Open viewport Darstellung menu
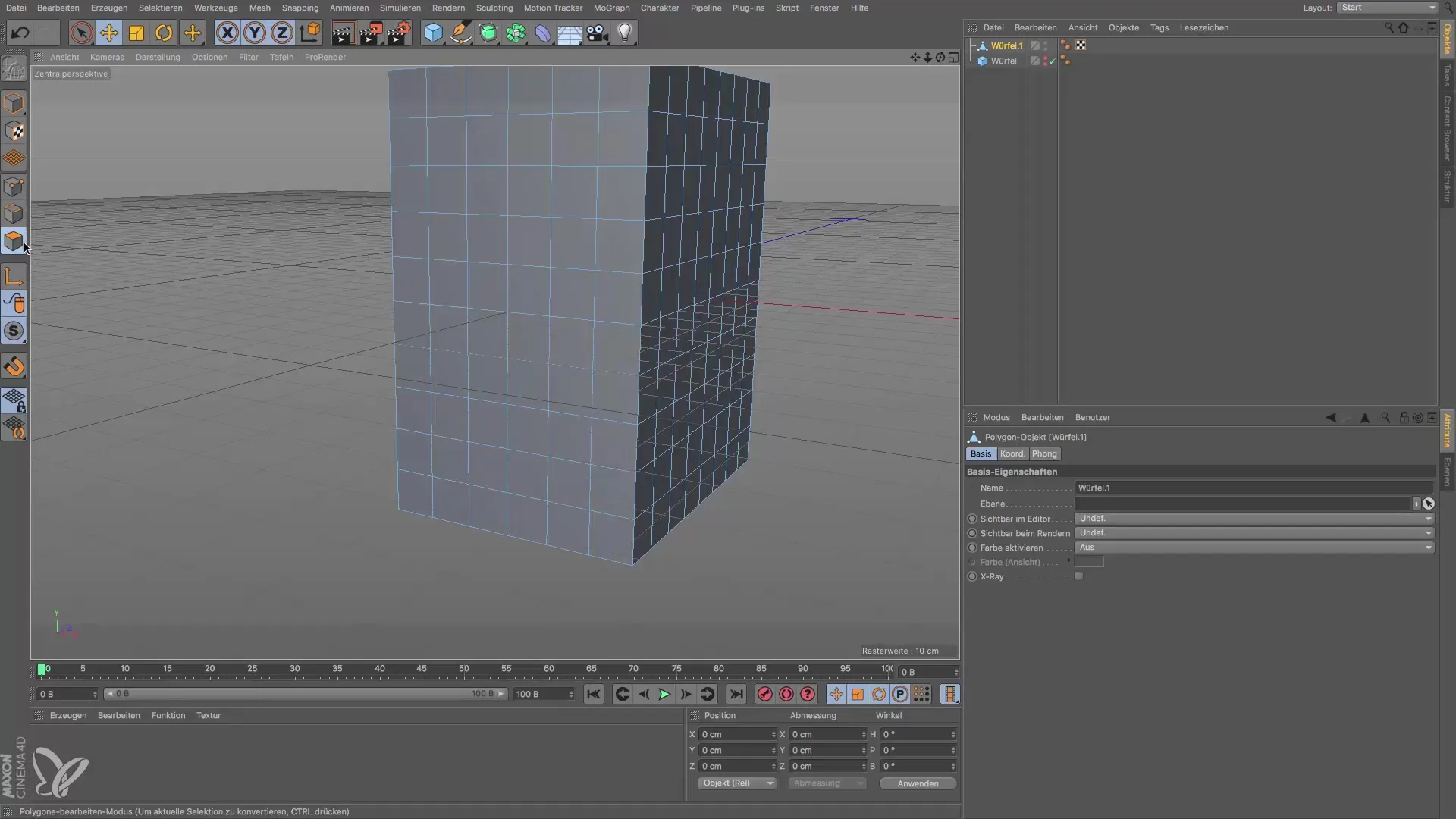 tap(158, 57)
